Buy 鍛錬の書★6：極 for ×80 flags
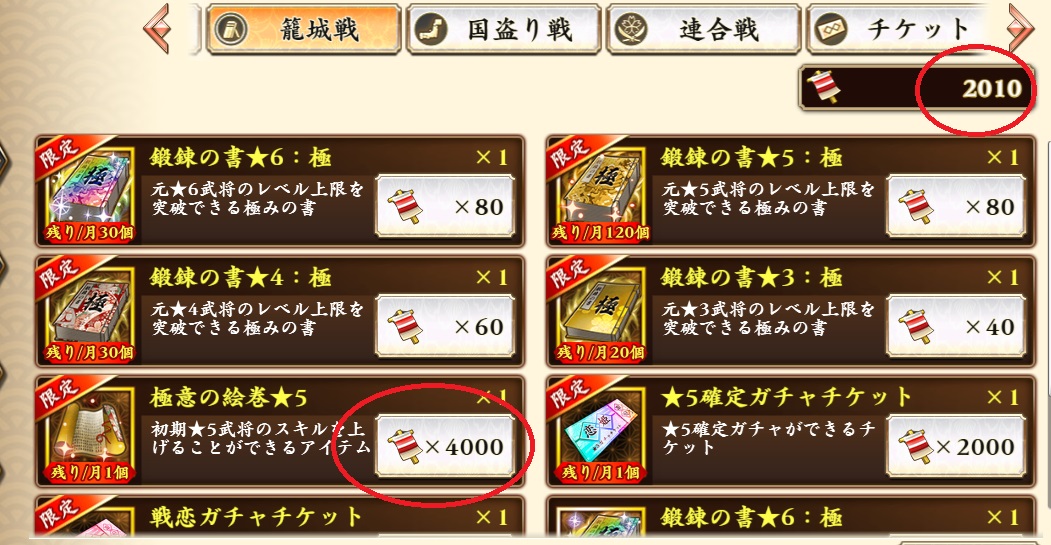Image resolution: width=1051 pixels, height=545 pixels. click(x=445, y=206)
